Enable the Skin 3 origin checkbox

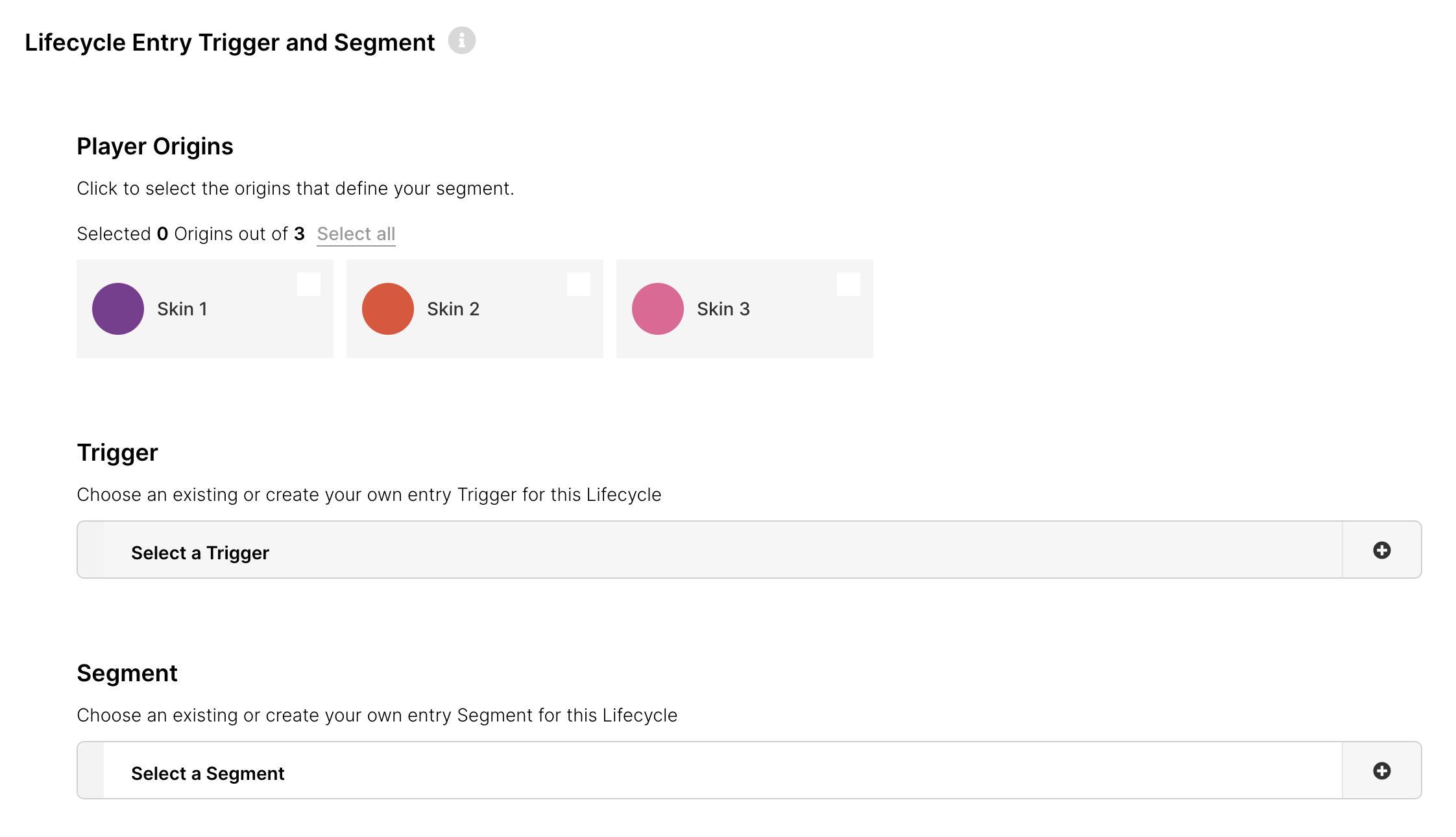pyautogui.click(x=849, y=284)
